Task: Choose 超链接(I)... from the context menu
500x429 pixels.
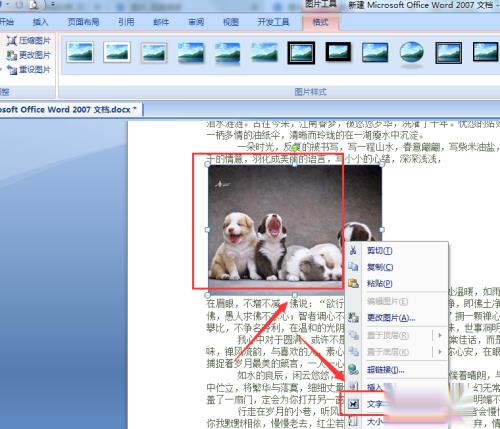Action: tap(397, 370)
